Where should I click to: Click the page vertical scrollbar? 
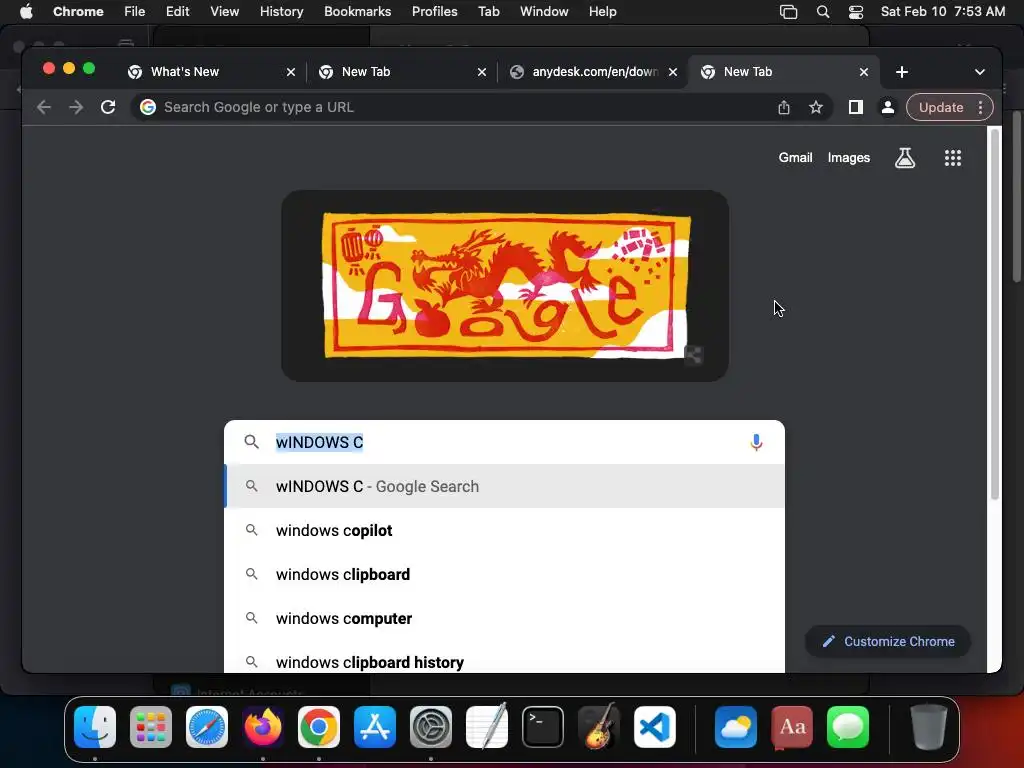pyautogui.click(x=995, y=313)
